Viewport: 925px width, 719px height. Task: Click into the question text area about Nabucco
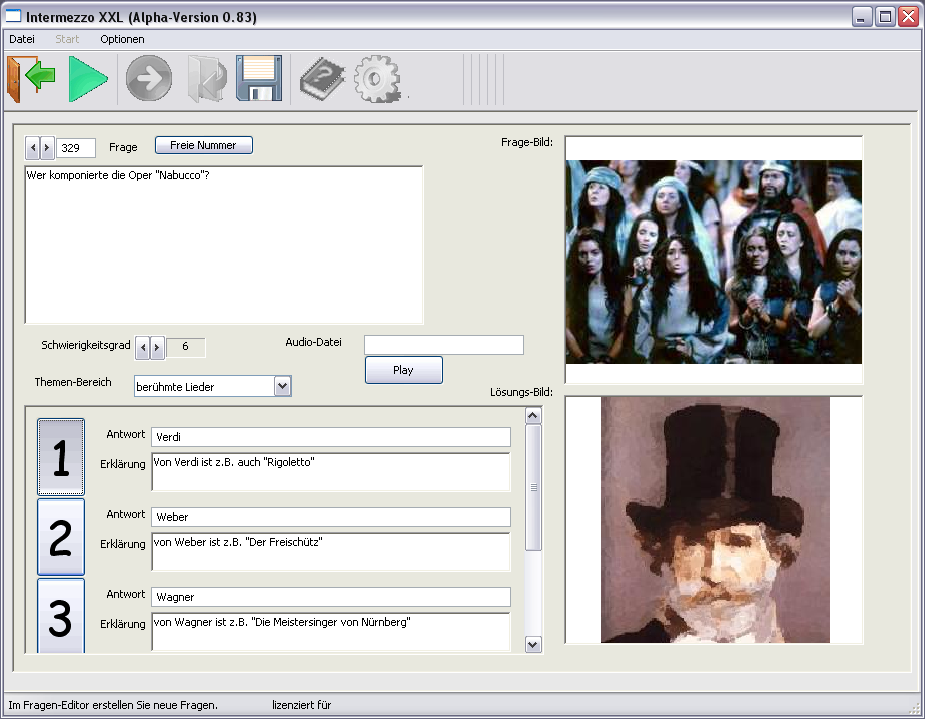tap(224, 245)
